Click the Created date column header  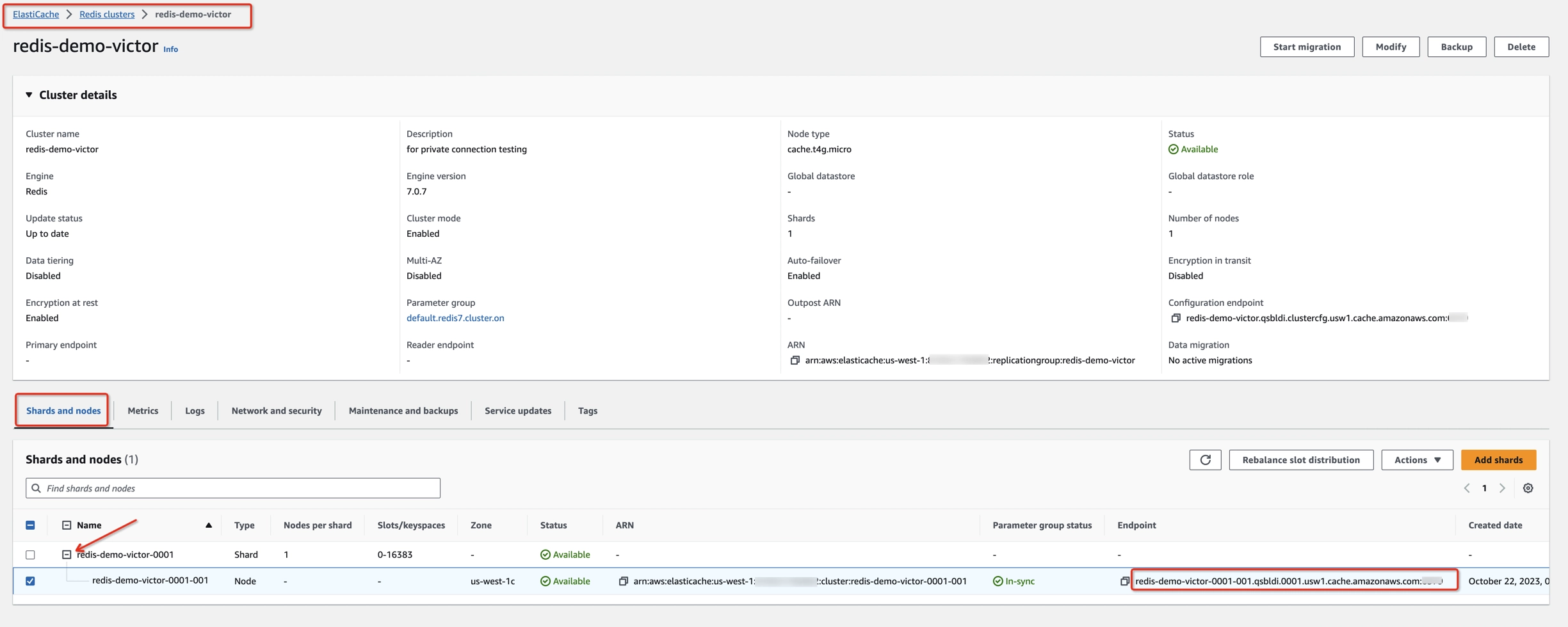pos(1495,525)
